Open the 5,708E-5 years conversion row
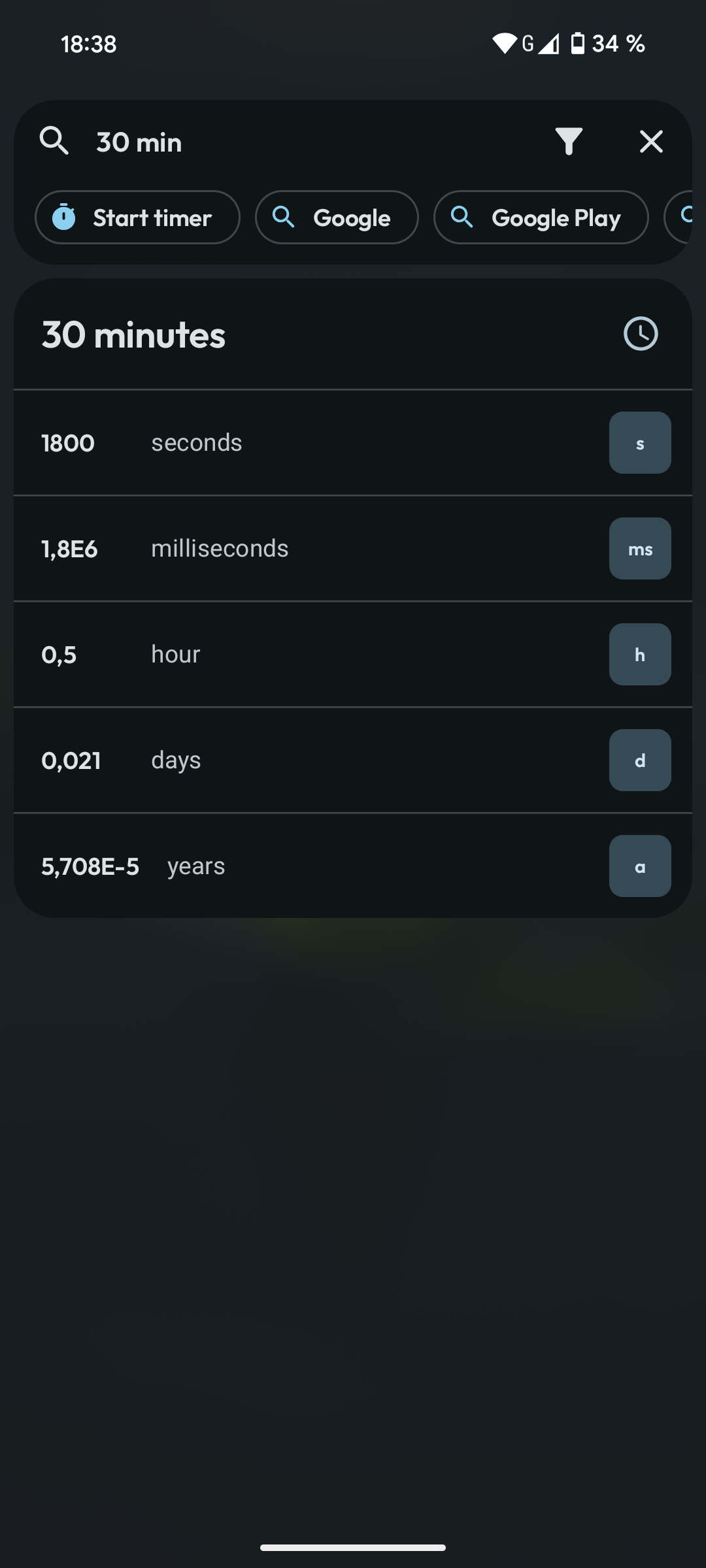The height and width of the screenshot is (1568, 706). [353, 866]
